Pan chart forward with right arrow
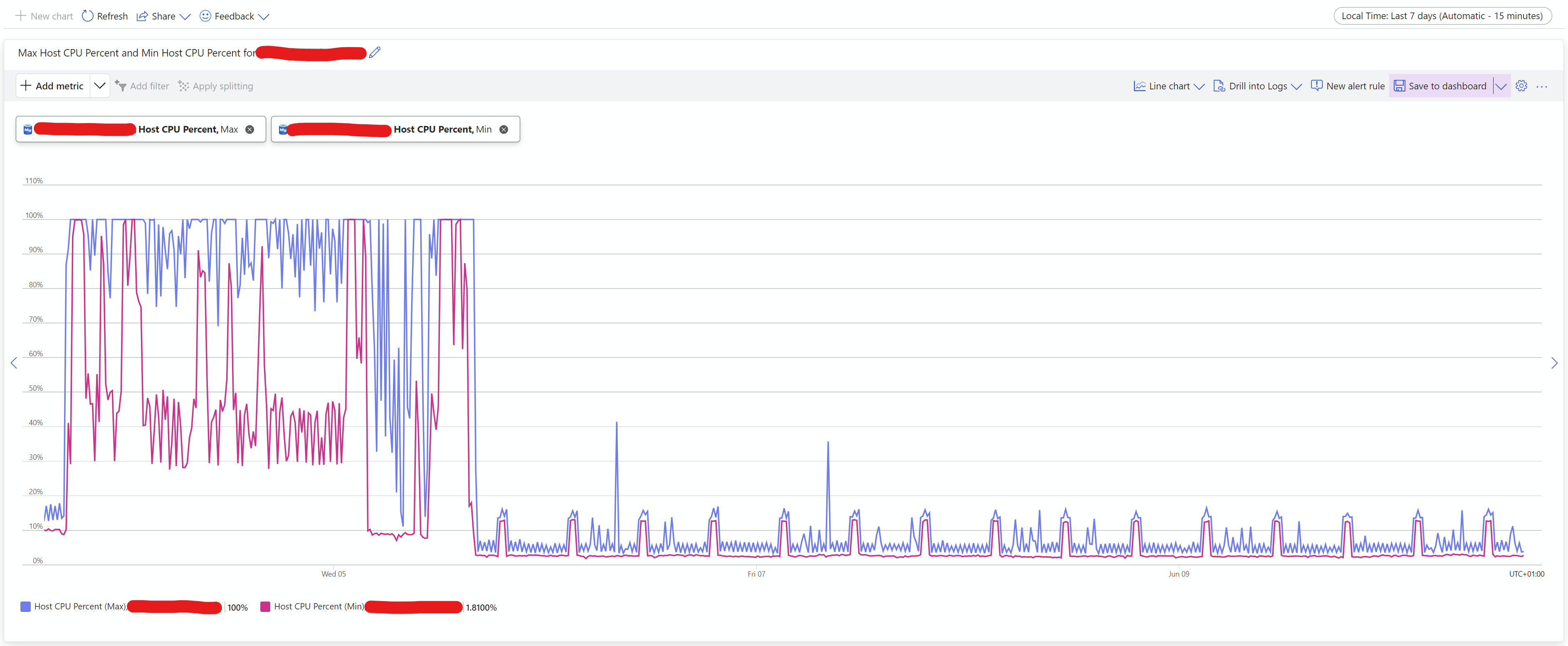1568x646 pixels. [1554, 363]
